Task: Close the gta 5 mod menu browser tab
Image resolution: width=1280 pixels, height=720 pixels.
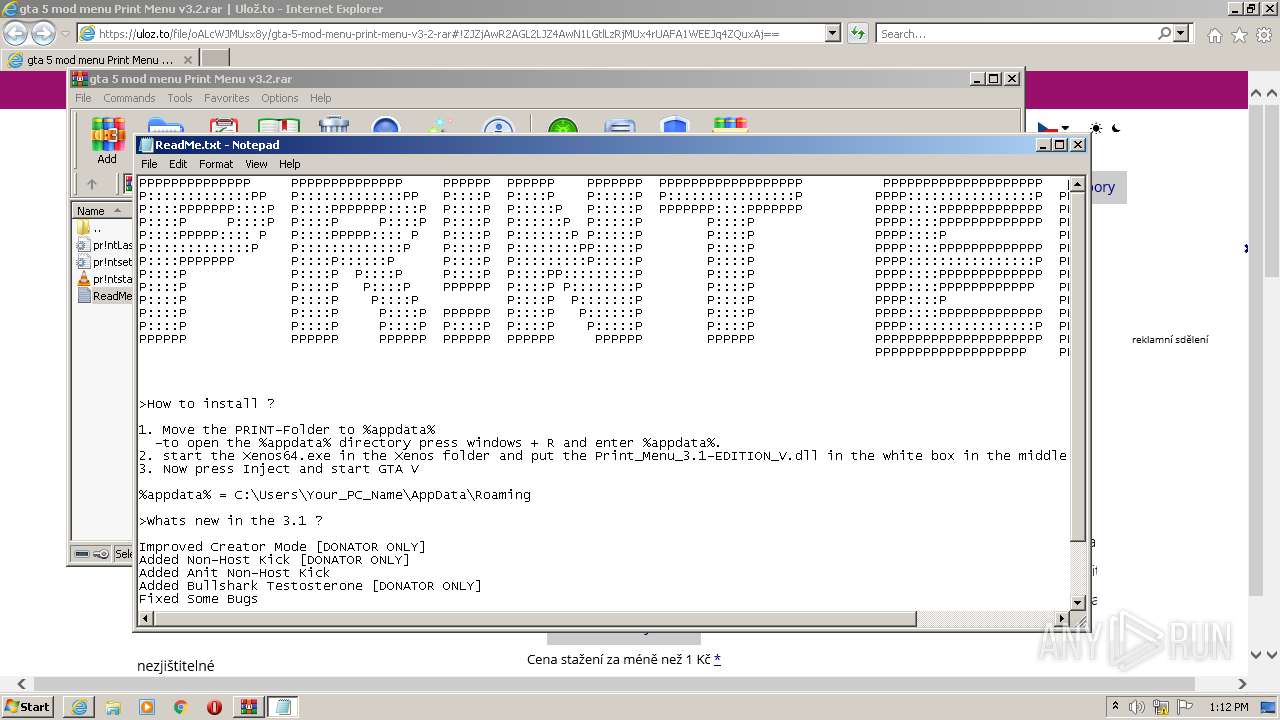Action: (x=187, y=60)
